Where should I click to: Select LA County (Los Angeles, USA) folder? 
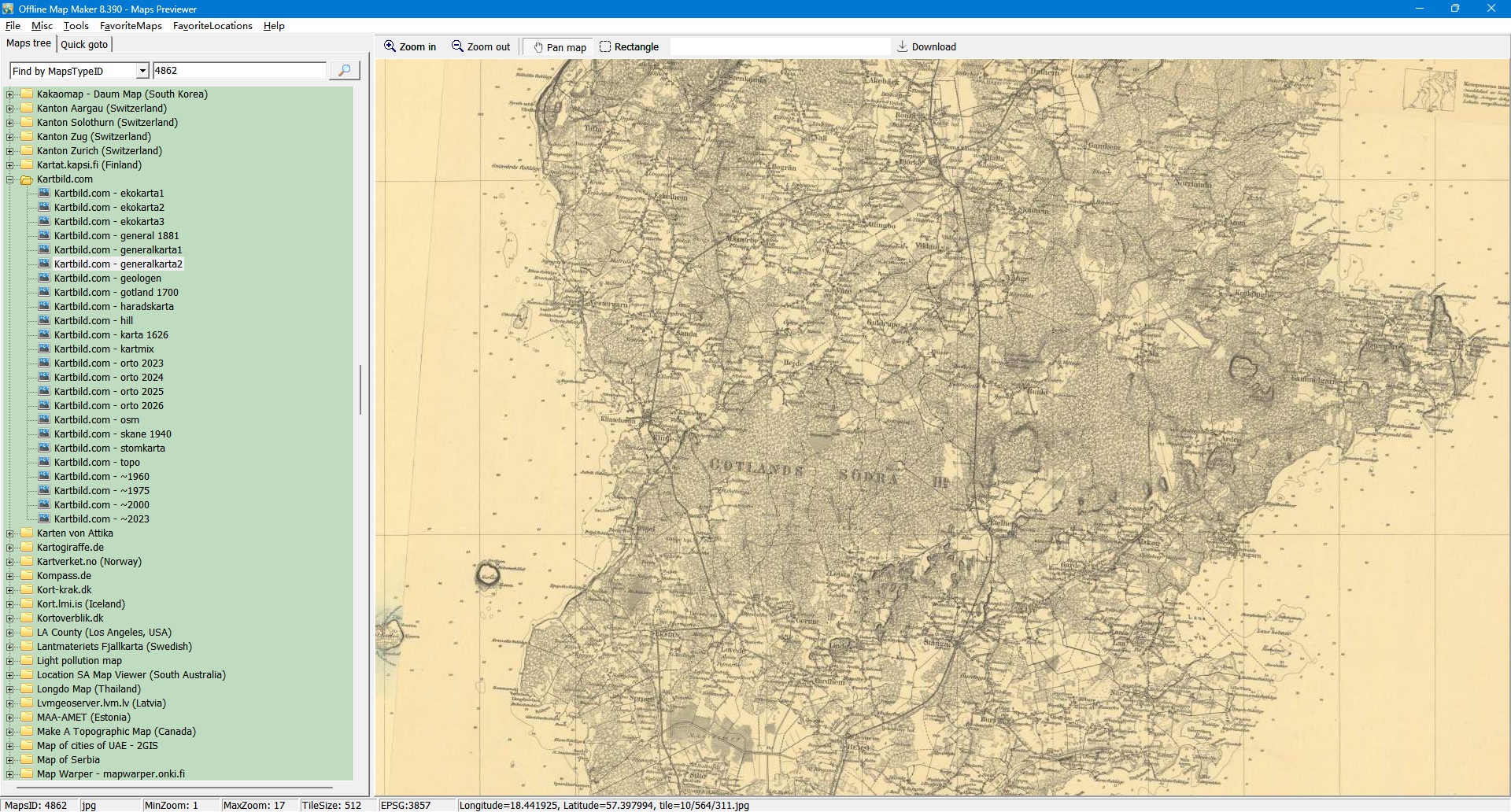pos(104,633)
